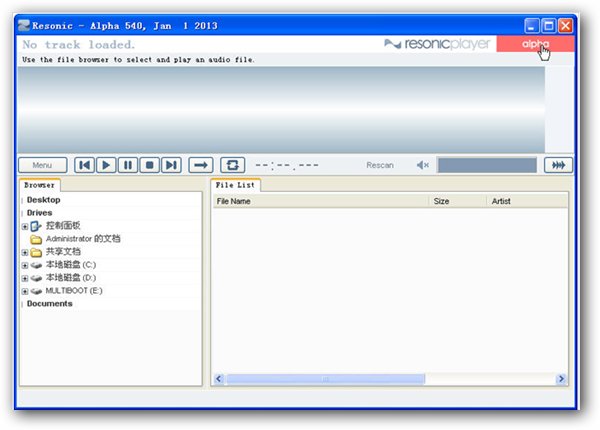Click the Resonic title bar app icon
600x430 pixels.
point(24,26)
